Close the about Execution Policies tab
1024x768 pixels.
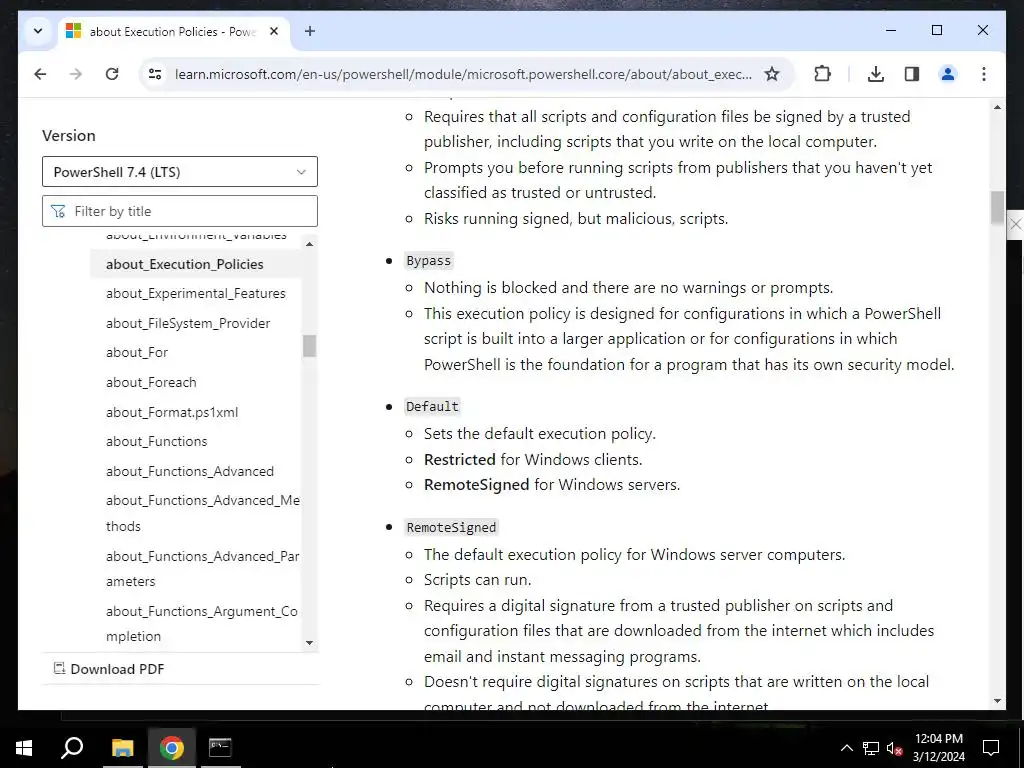[x=274, y=31]
